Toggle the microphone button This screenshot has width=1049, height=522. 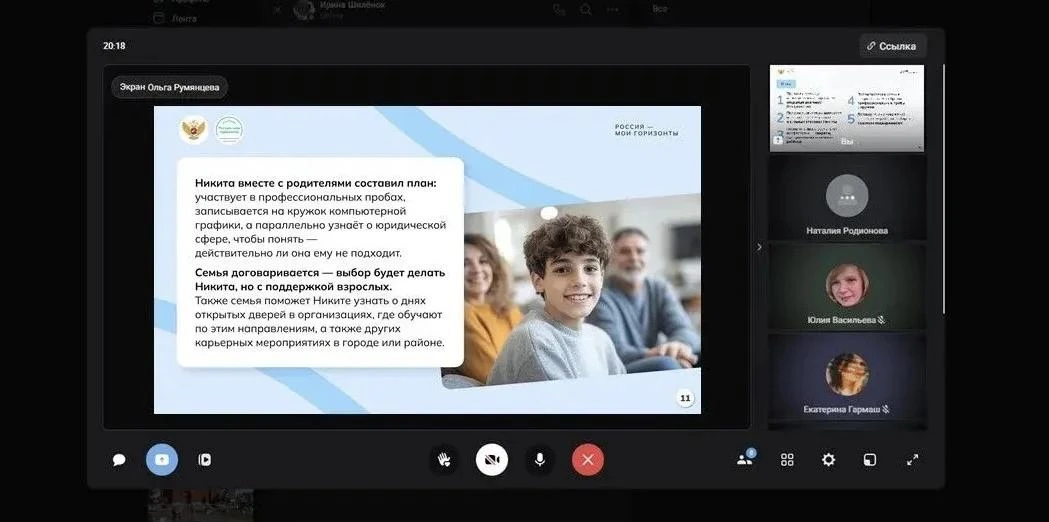click(x=539, y=460)
